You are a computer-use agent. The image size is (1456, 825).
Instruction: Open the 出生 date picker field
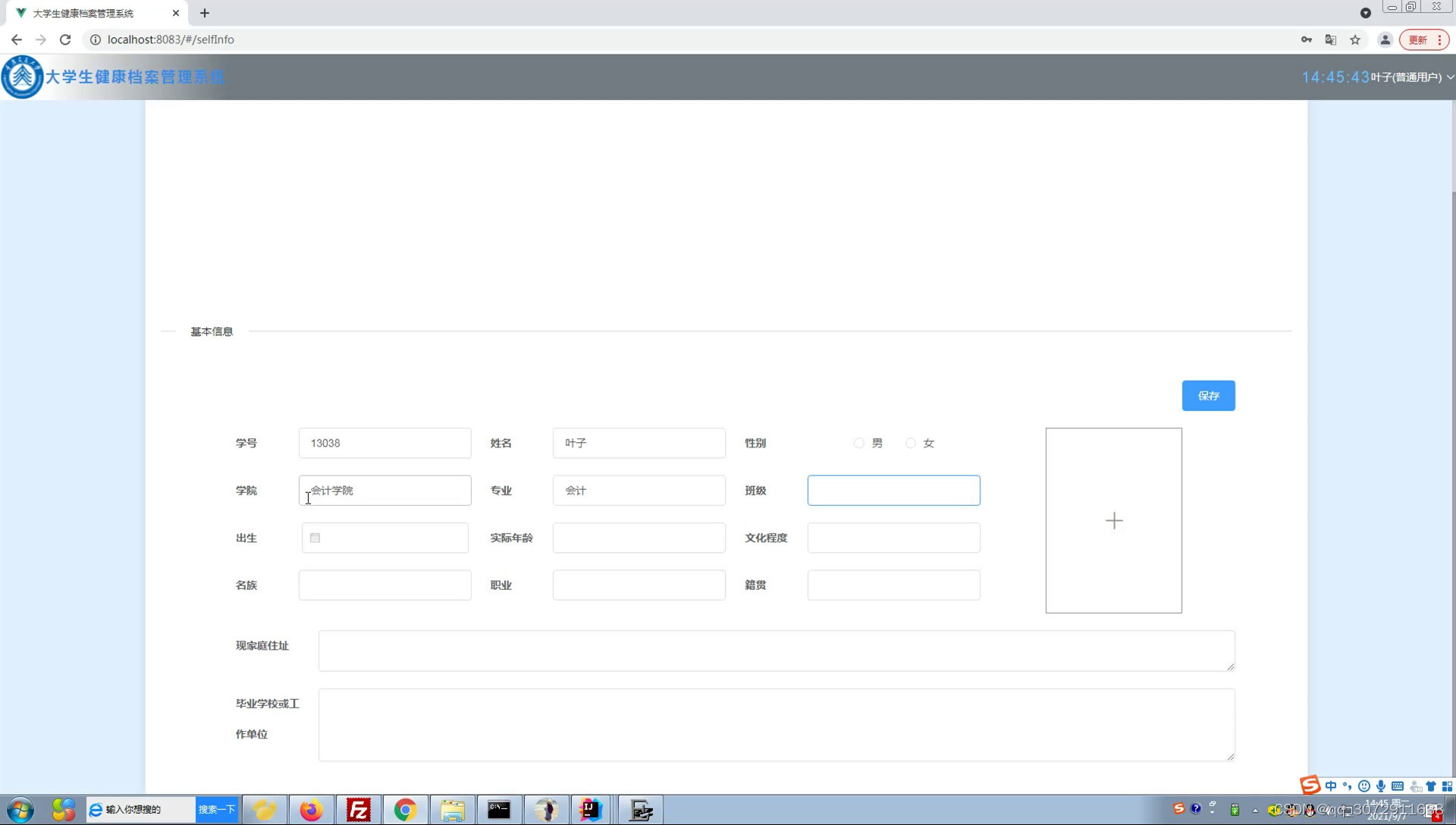tap(384, 538)
